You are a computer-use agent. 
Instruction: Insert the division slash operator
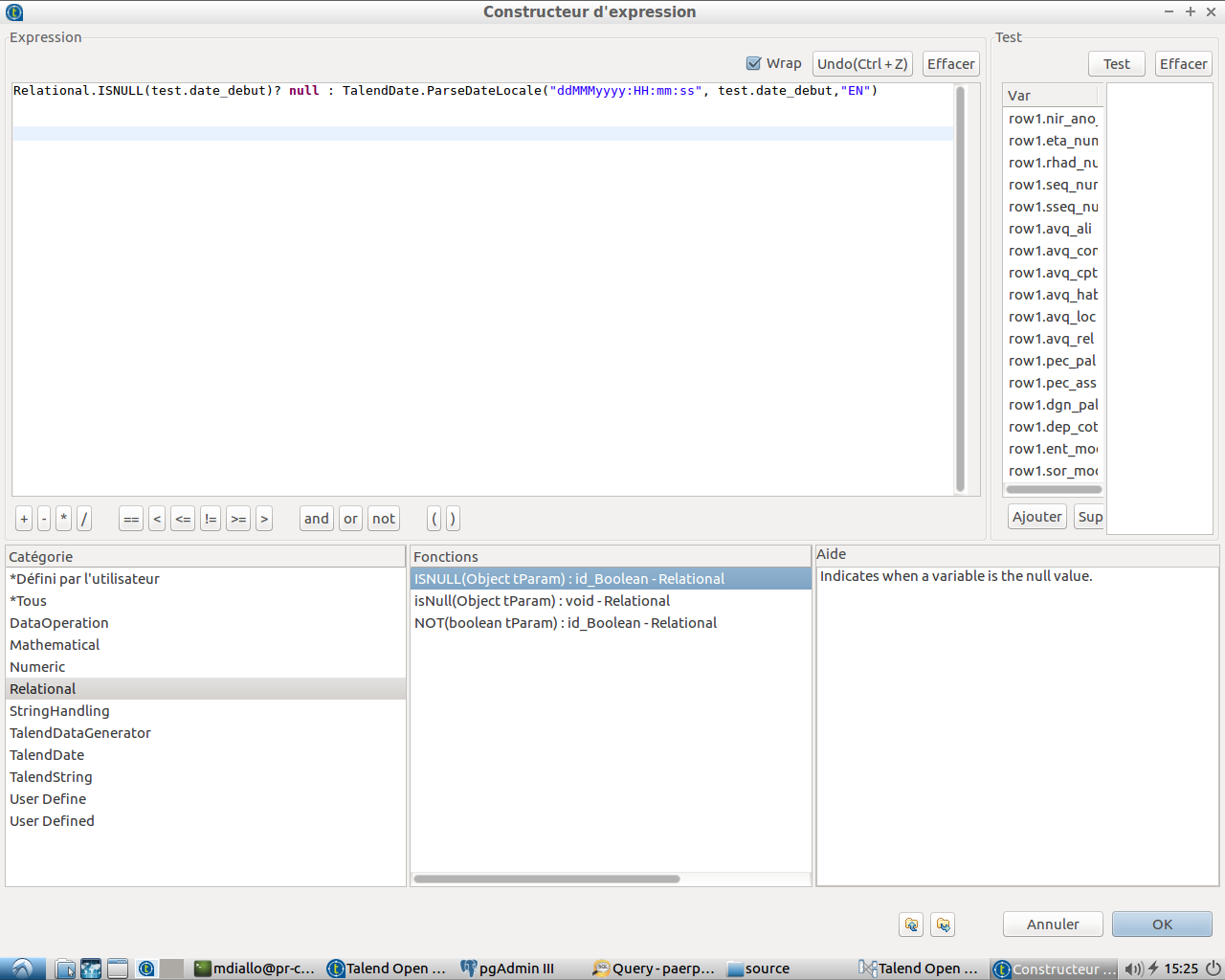(84, 519)
